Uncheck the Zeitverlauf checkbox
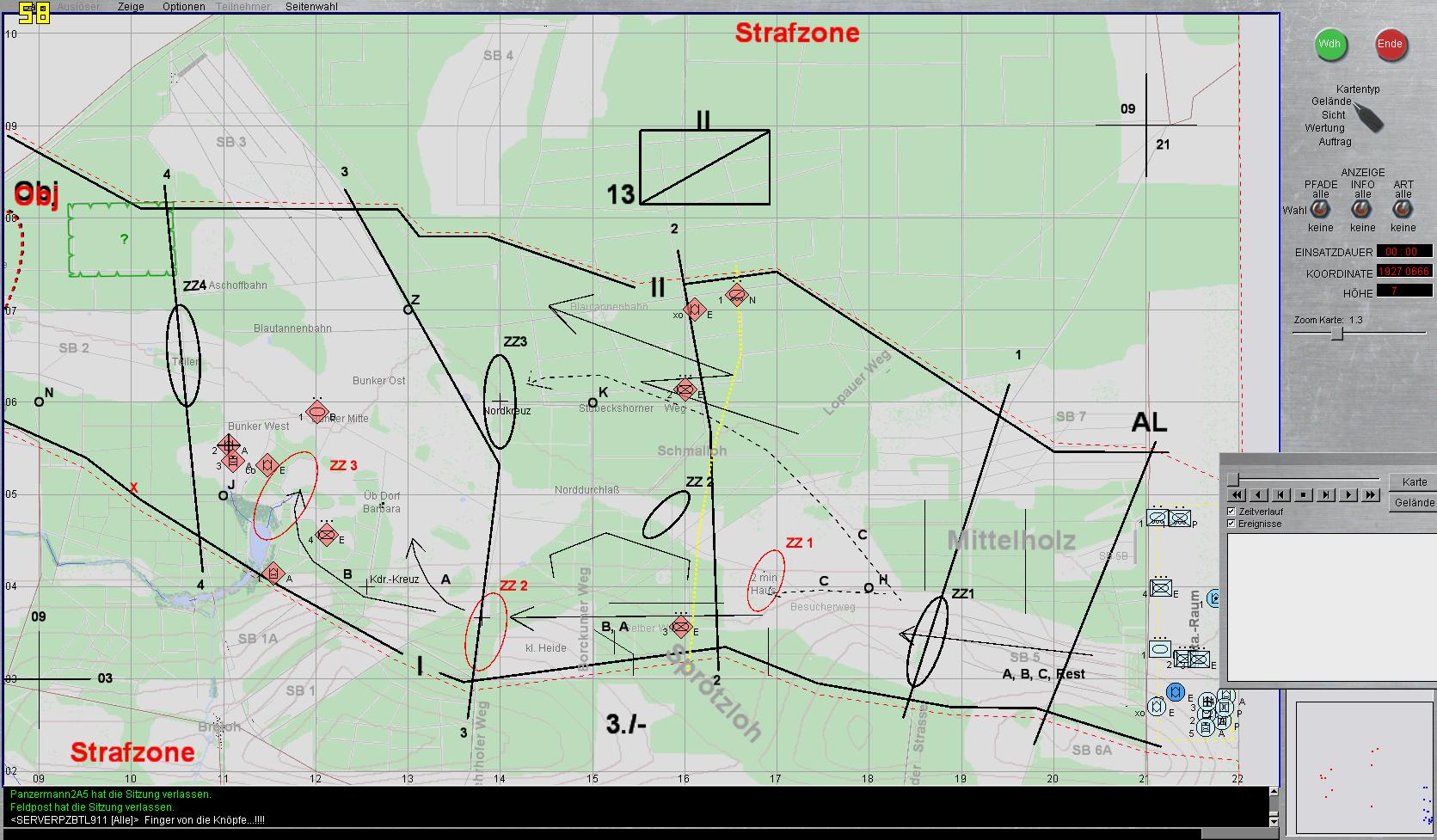This screenshot has height=840, width=1437. (1231, 512)
